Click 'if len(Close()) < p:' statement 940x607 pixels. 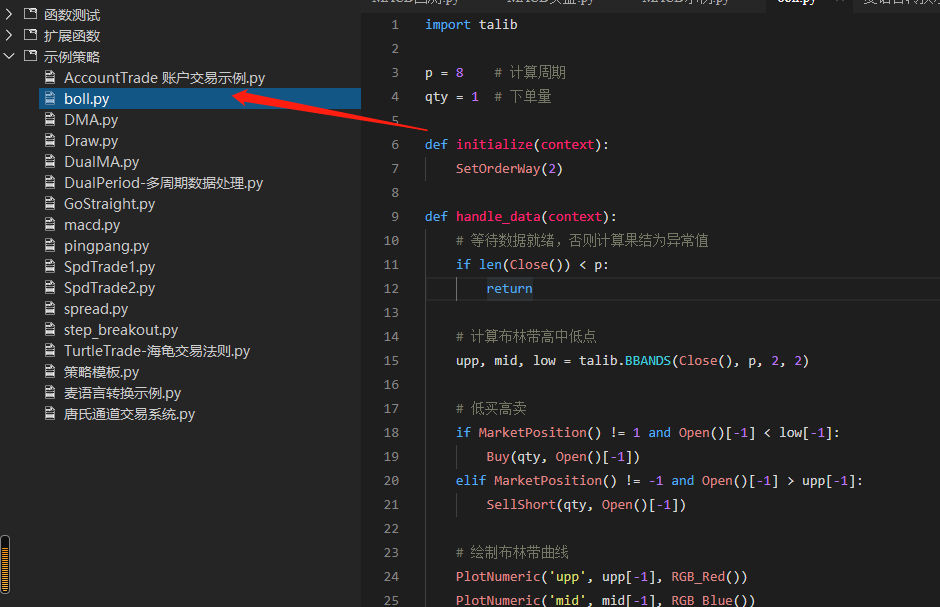click(x=532, y=264)
